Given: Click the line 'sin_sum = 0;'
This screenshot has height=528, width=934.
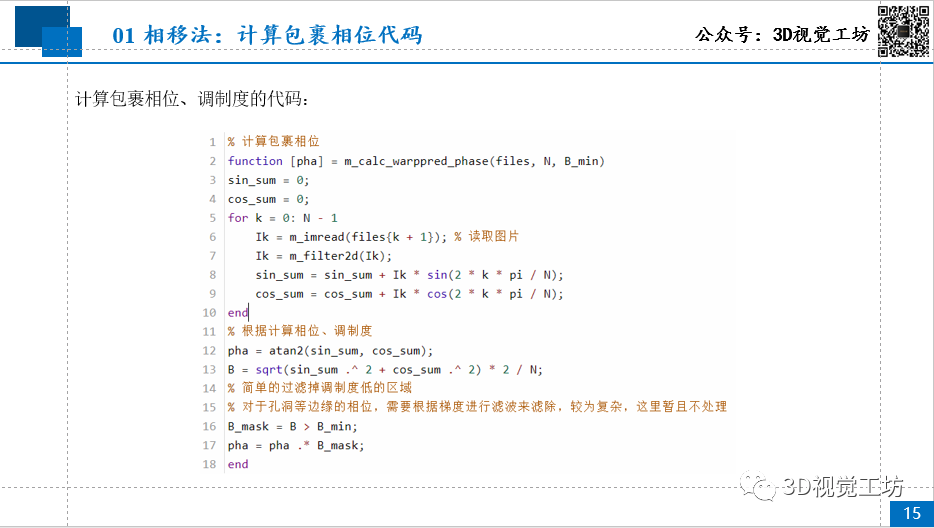Looking at the screenshot, I should [269, 180].
